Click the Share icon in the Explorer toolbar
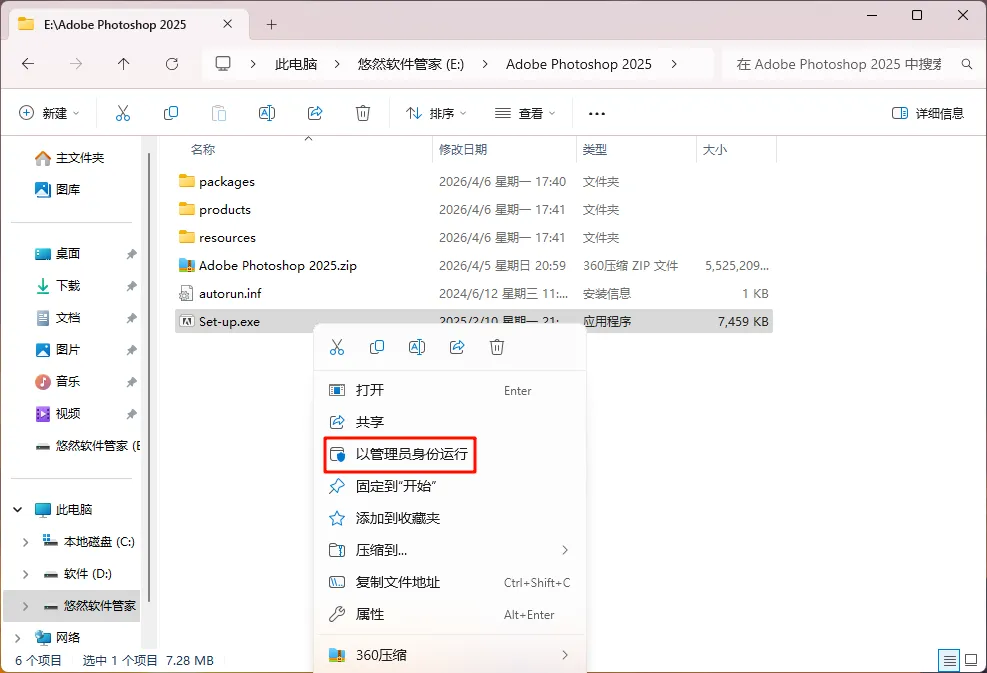Image resolution: width=987 pixels, height=673 pixels. (315, 113)
